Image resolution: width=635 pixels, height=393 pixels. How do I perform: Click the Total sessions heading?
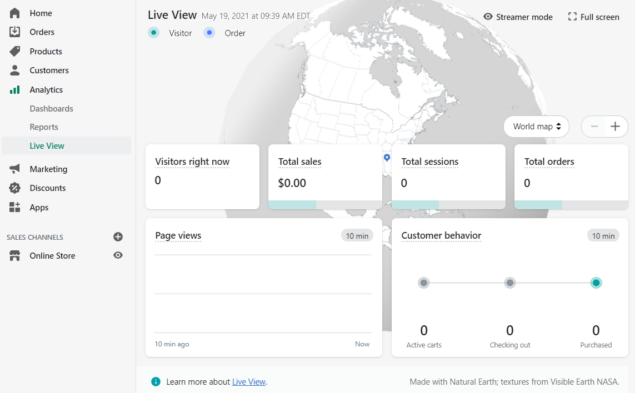pos(430,161)
